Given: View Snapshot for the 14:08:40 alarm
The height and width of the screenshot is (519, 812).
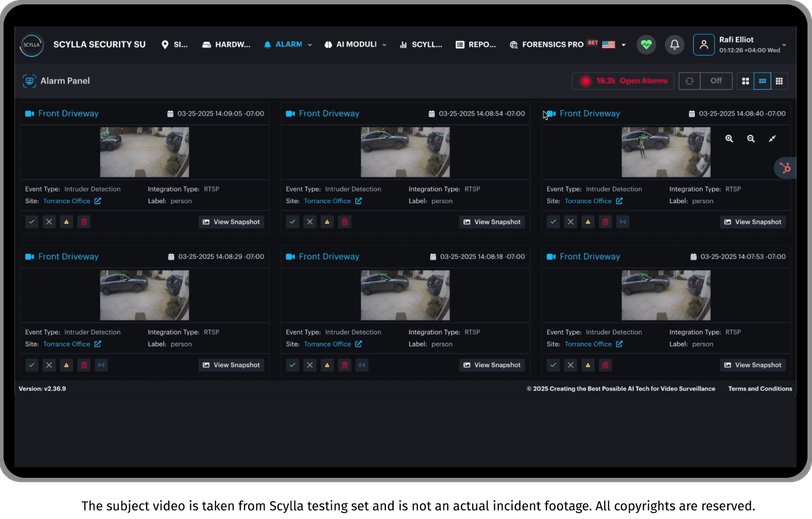Looking at the screenshot, I should click(753, 222).
